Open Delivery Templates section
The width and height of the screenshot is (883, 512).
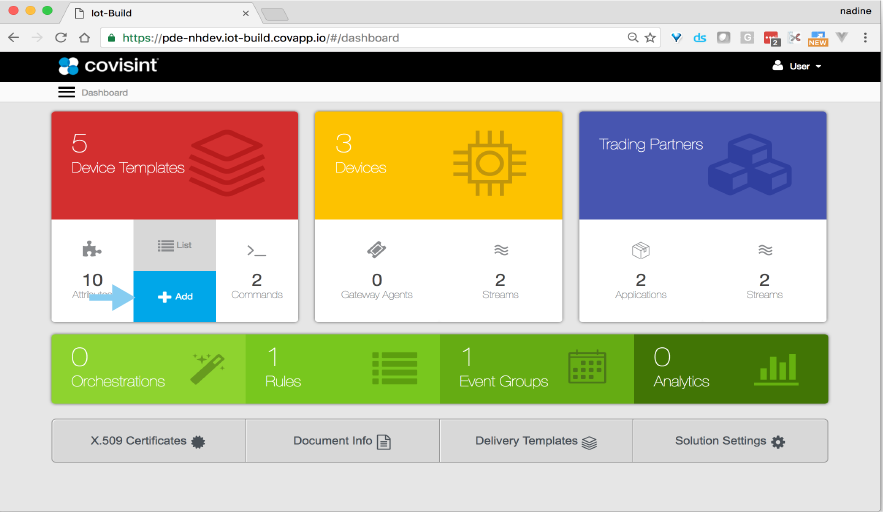(x=536, y=441)
